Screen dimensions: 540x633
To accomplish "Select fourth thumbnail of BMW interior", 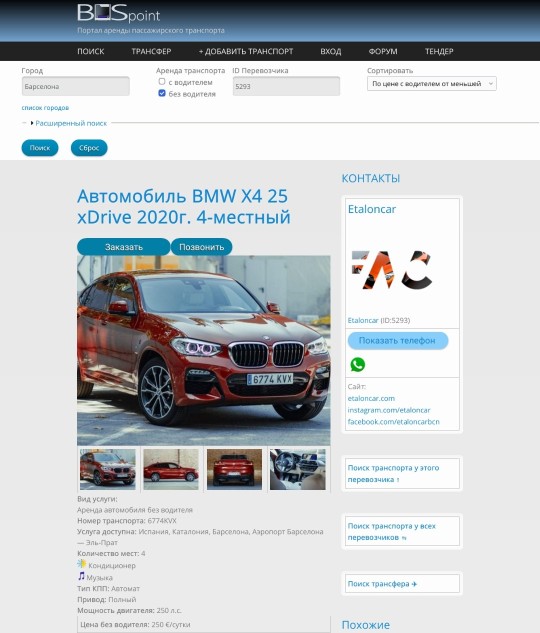I will click(x=298, y=470).
